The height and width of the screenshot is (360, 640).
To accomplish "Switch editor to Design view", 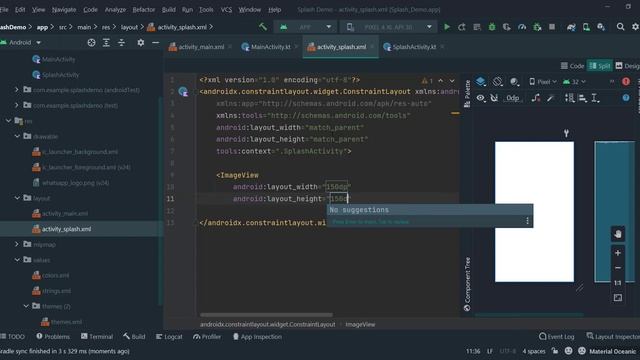I will [627, 66].
